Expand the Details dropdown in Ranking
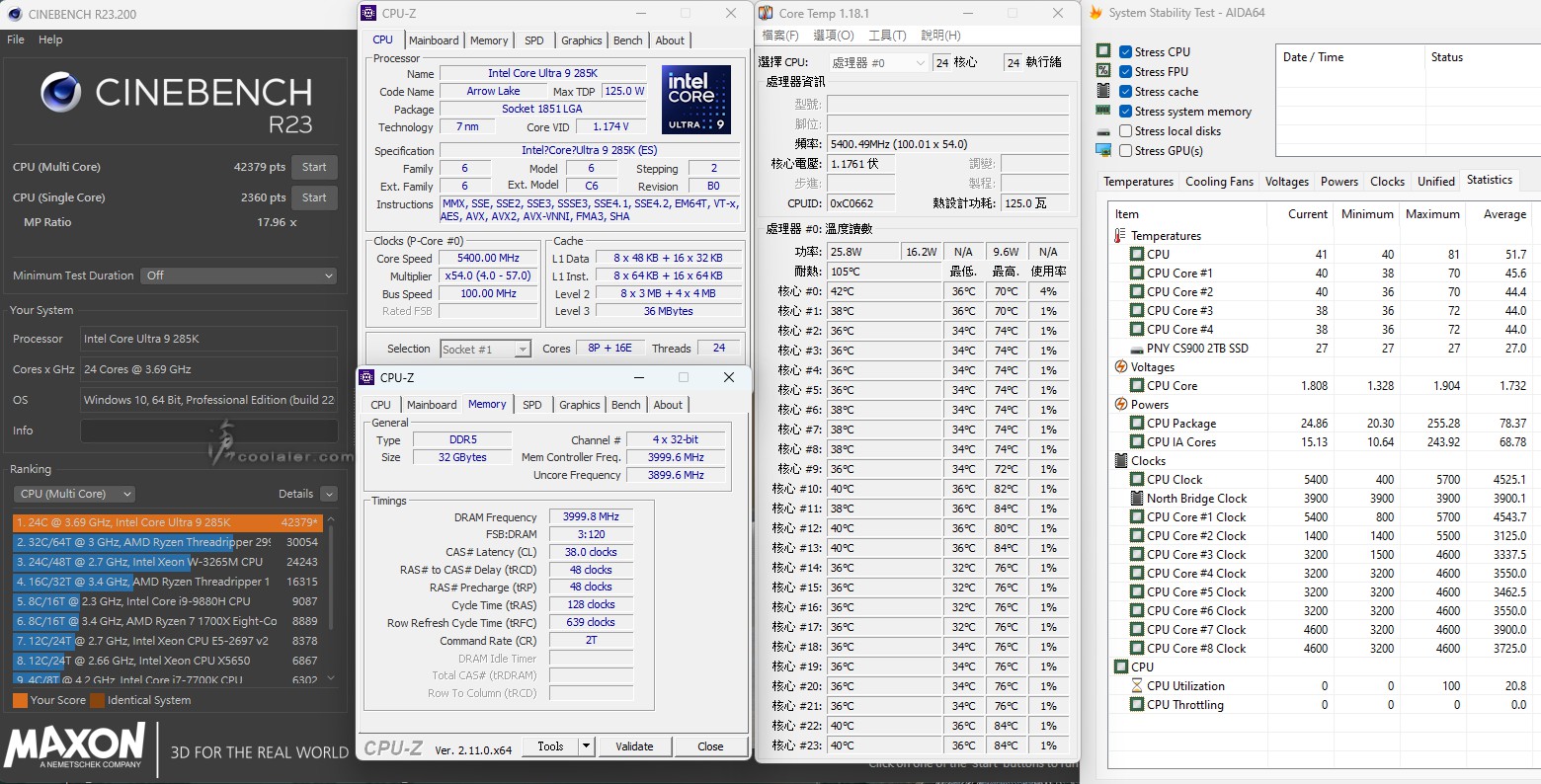The image size is (1541, 784). coord(329,494)
